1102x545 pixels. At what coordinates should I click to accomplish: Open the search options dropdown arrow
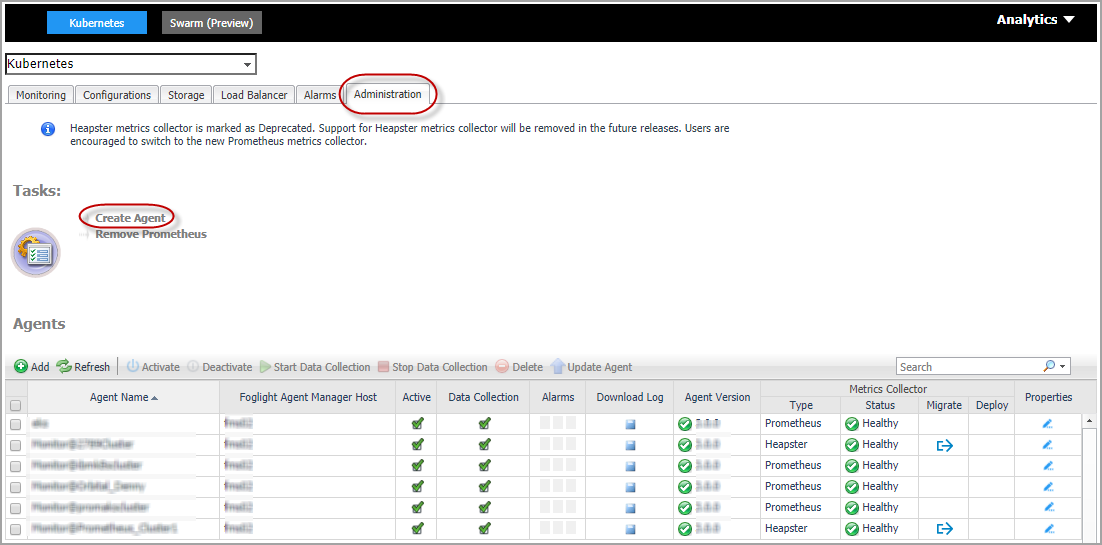(1062, 367)
